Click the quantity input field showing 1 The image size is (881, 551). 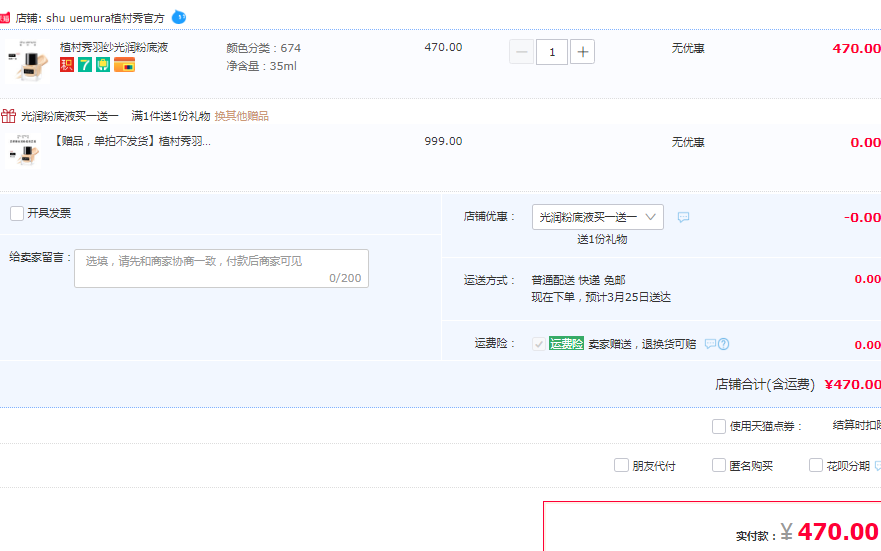pyautogui.click(x=552, y=52)
